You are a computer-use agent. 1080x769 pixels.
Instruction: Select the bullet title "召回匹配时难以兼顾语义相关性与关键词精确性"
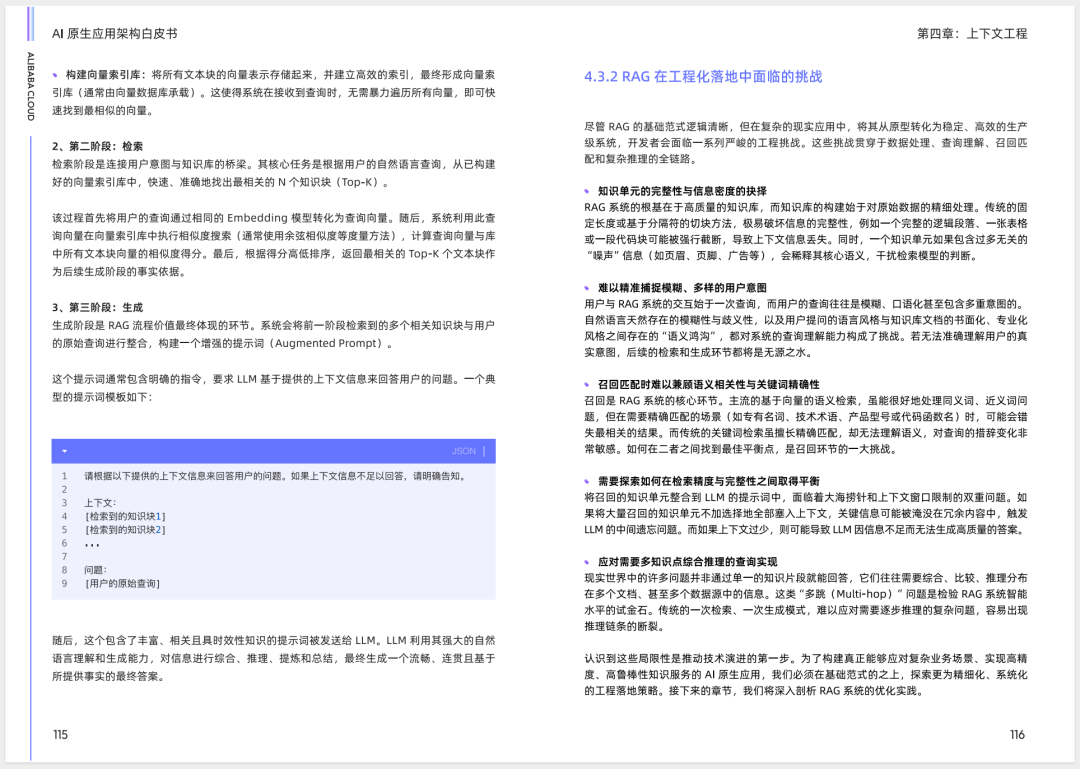(709, 384)
